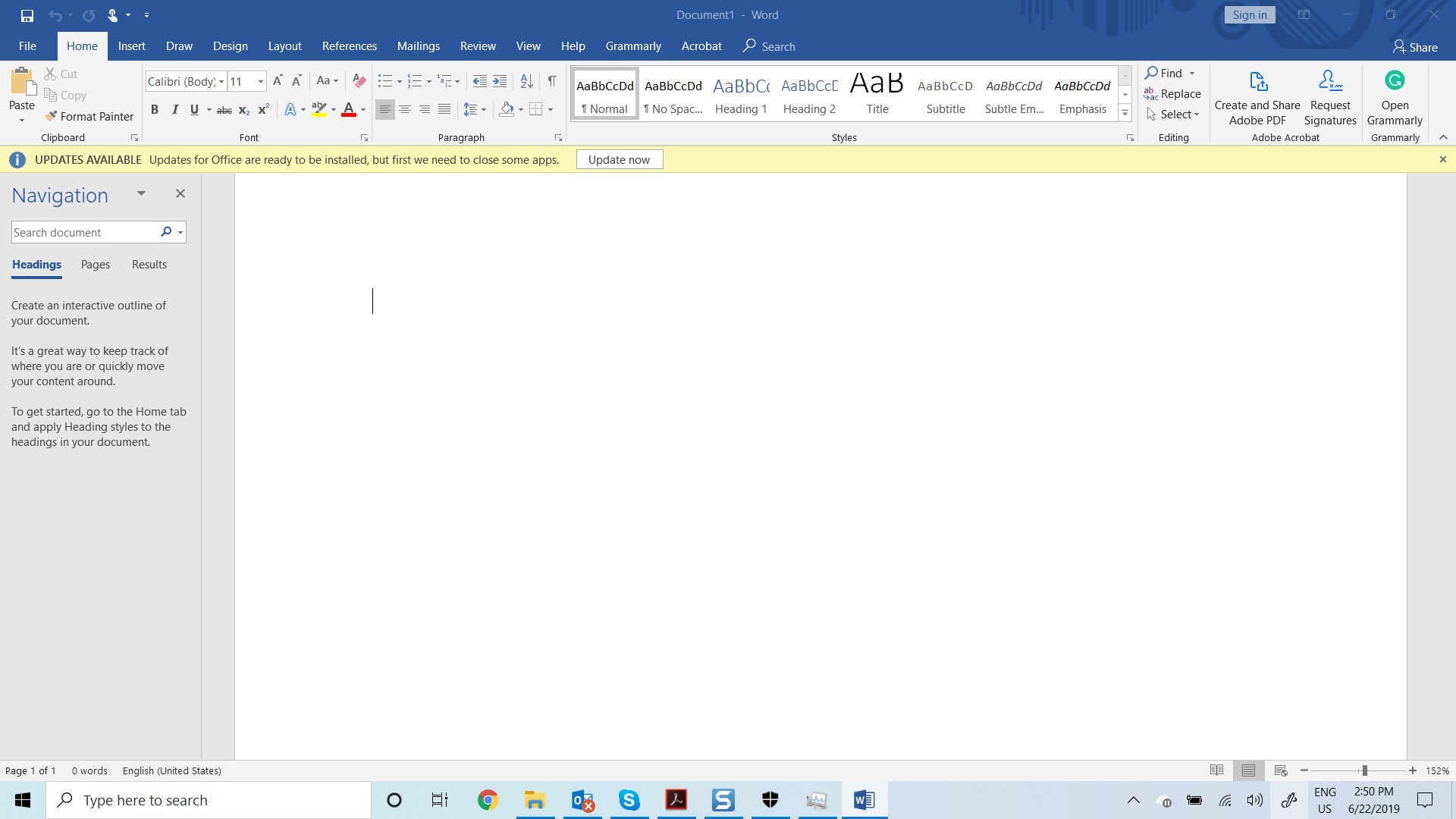
Task: Center align the text
Action: point(405,110)
